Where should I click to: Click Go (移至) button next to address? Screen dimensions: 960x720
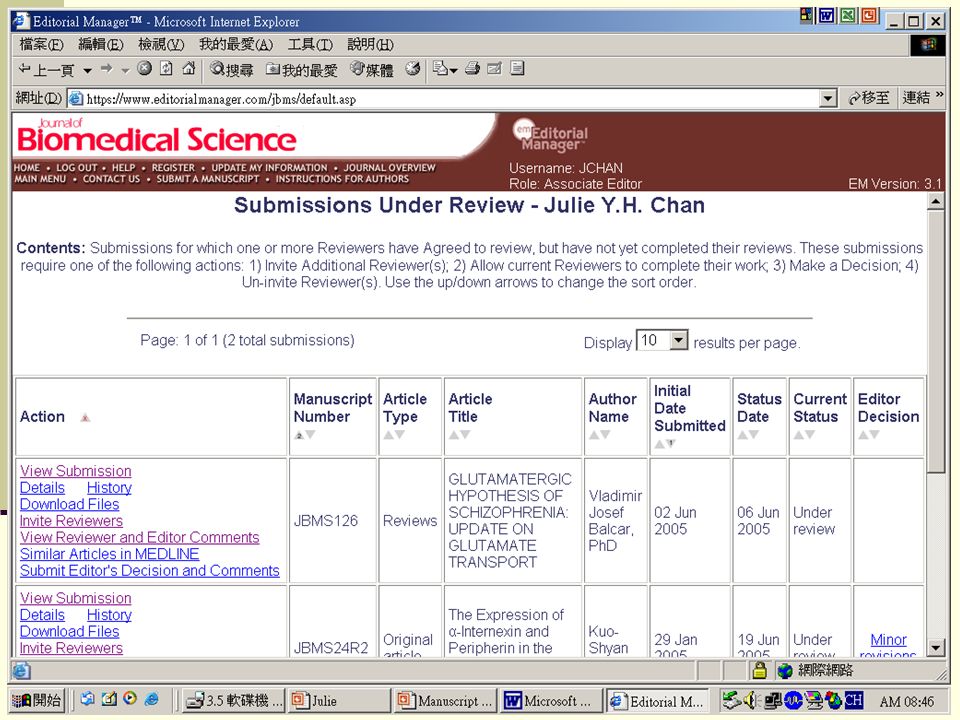(869, 98)
